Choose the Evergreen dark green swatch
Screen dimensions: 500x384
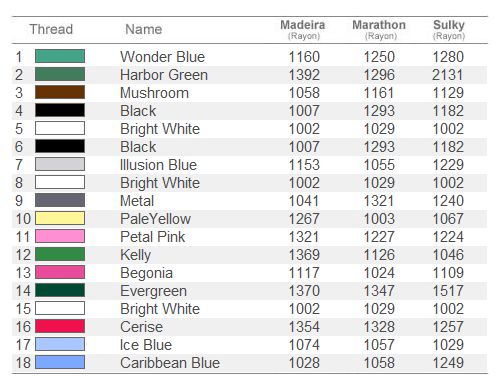click(x=60, y=290)
